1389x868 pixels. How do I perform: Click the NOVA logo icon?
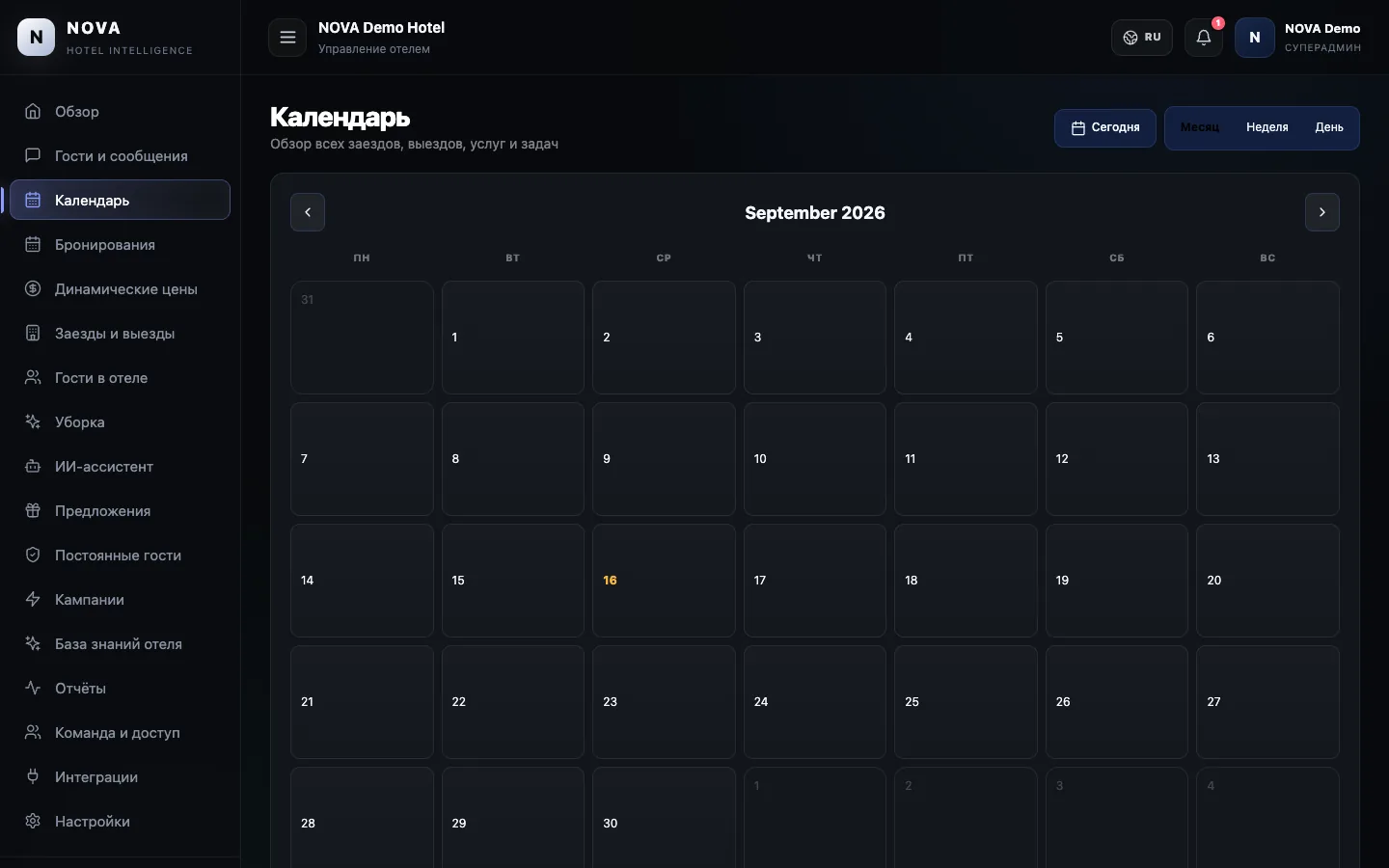(37, 38)
